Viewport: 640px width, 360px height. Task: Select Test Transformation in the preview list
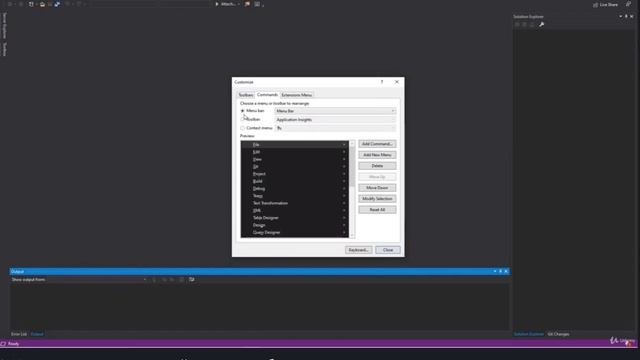pos(295,203)
